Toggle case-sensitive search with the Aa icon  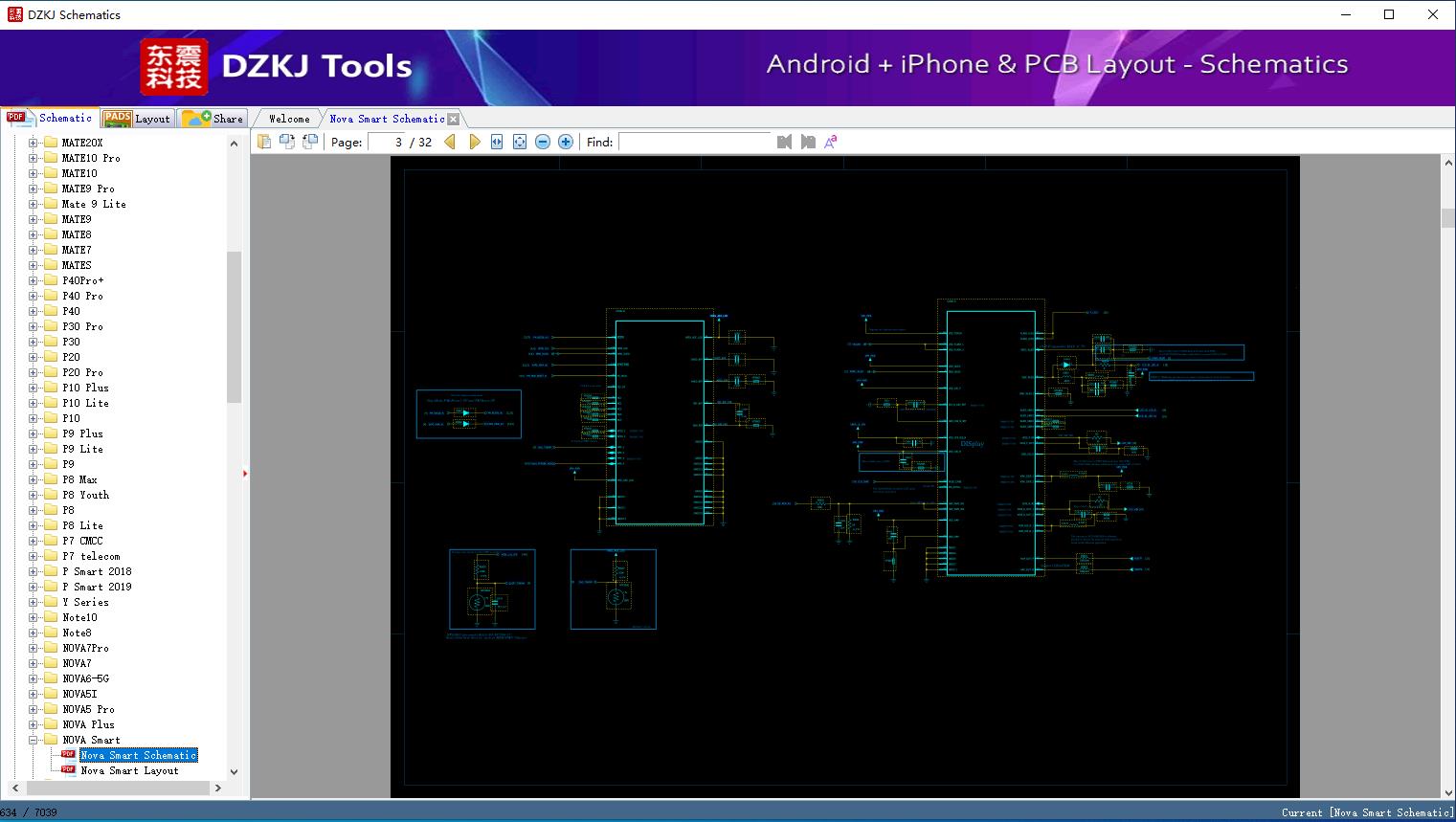pos(829,141)
